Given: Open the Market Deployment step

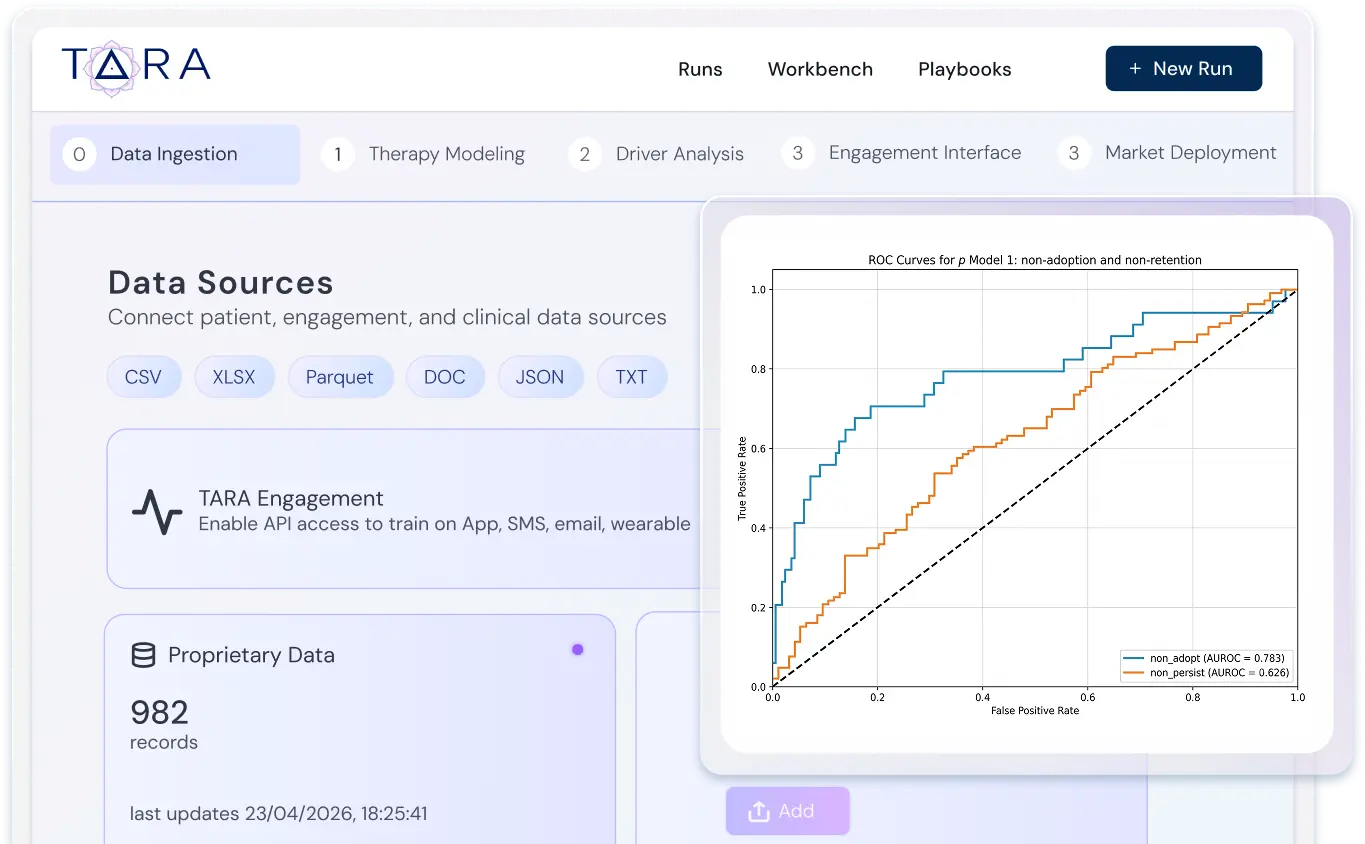Looking at the screenshot, I should (1167, 153).
